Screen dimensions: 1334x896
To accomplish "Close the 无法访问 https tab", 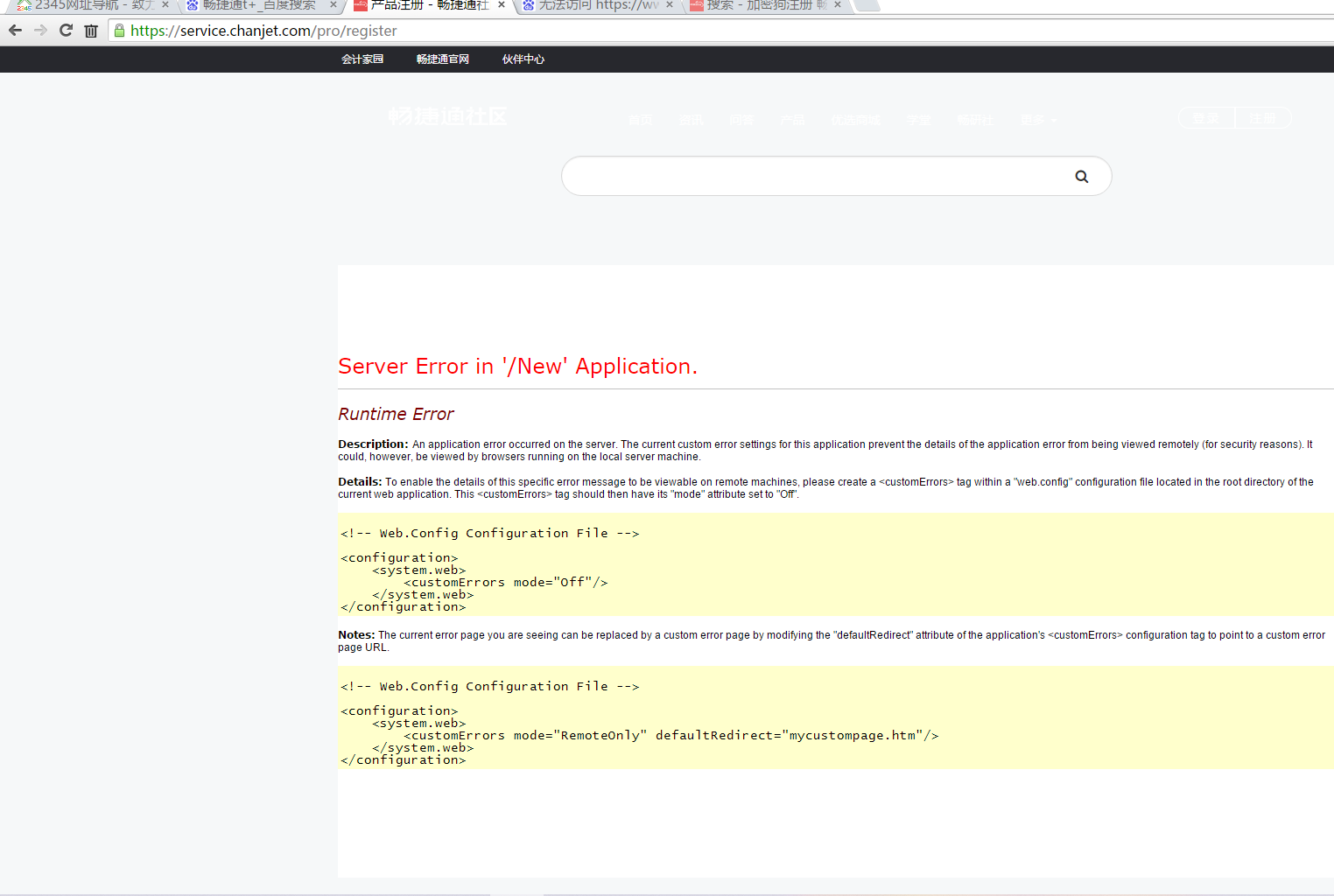I will [x=670, y=5].
